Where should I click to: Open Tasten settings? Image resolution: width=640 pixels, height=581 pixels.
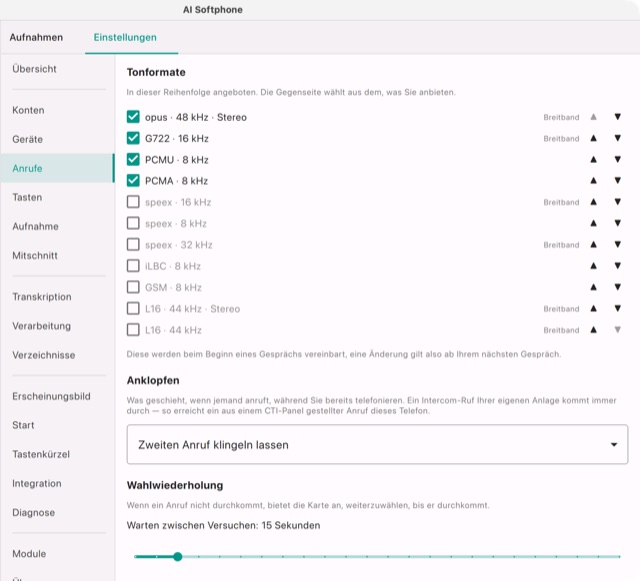click(57, 197)
